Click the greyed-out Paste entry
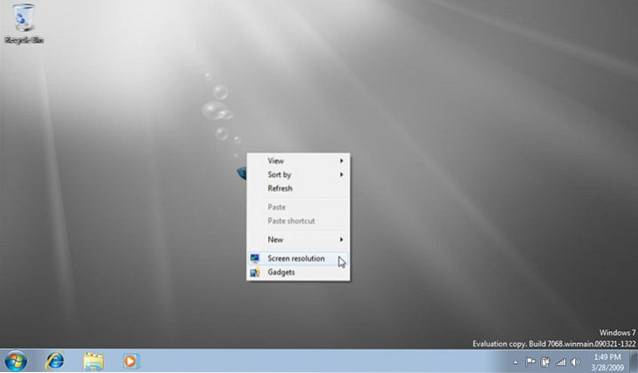Screen dimensions: 638x373 [x=298, y=207]
